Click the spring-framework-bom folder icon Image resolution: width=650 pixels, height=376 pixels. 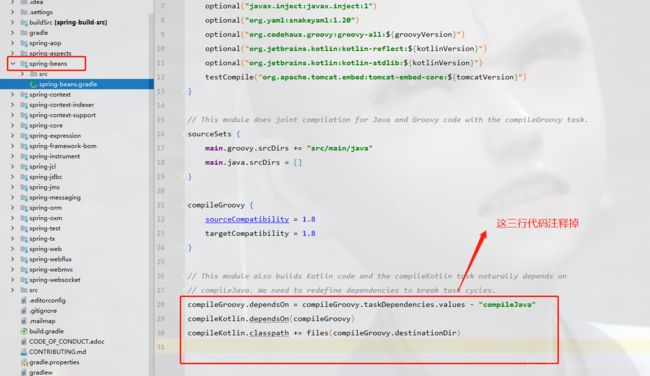[24, 146]
